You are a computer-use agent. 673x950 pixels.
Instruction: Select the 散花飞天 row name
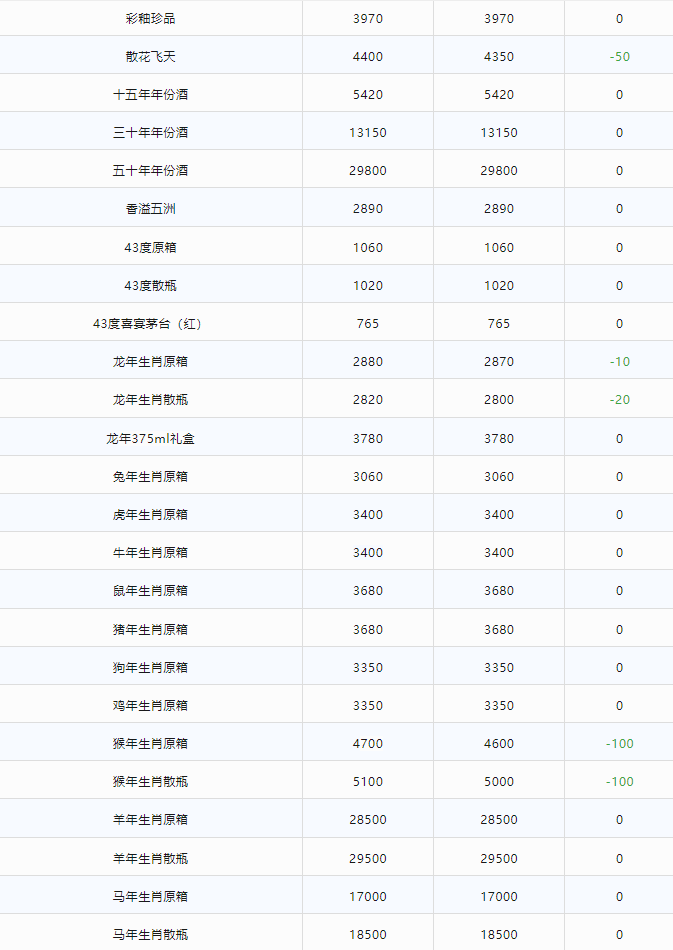pyautogui.click(x=150, y=57)
